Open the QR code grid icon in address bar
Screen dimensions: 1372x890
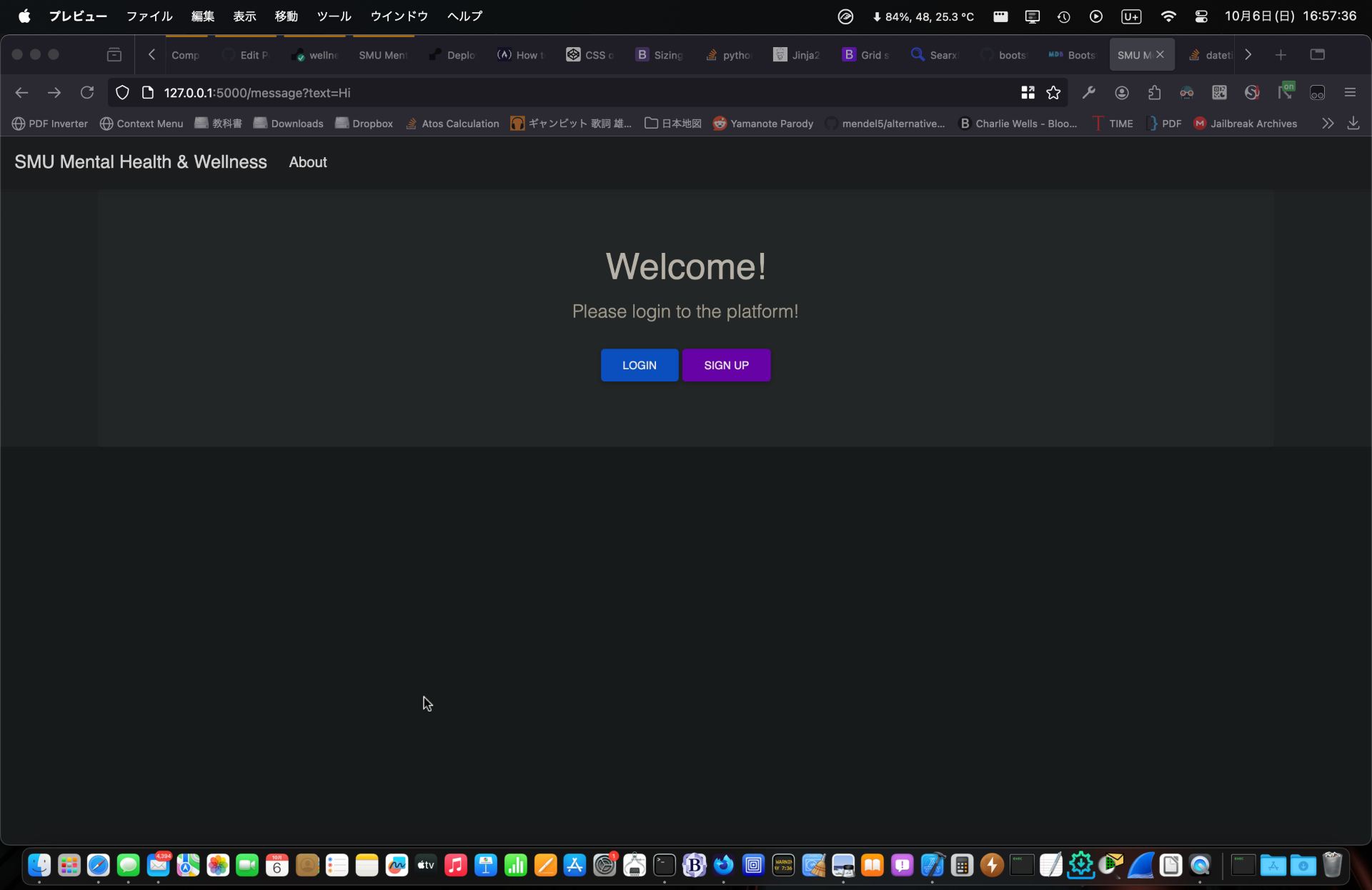point(1028,93)
